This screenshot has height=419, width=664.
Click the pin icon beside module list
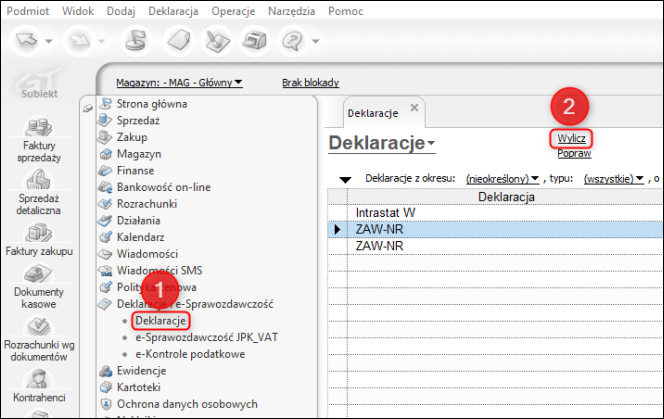(x=88, y=108)
